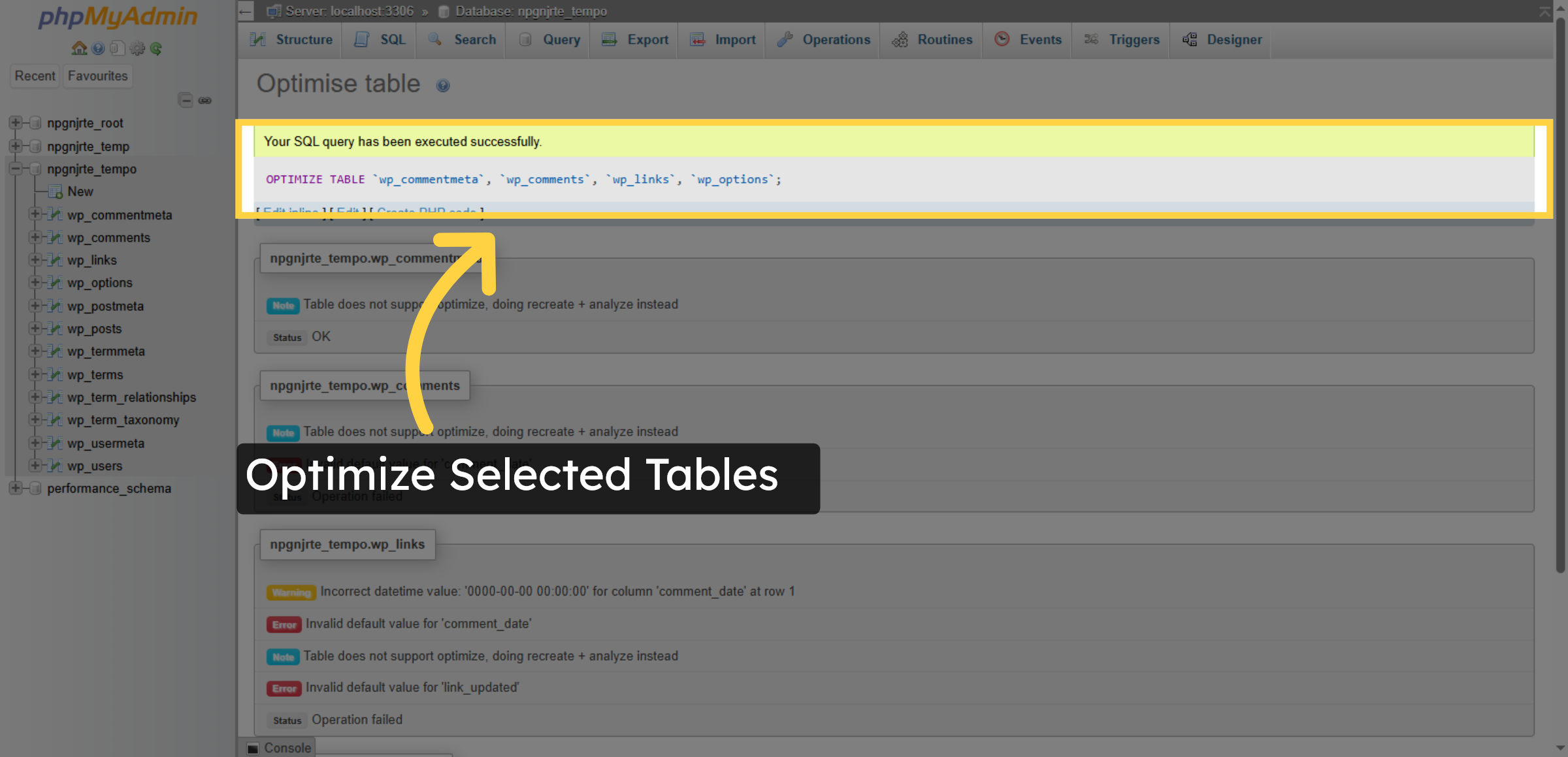Open the Designer tab
Image resolution: width=1568 pixels, height=757 pixels.
(x=1233, y=40)
